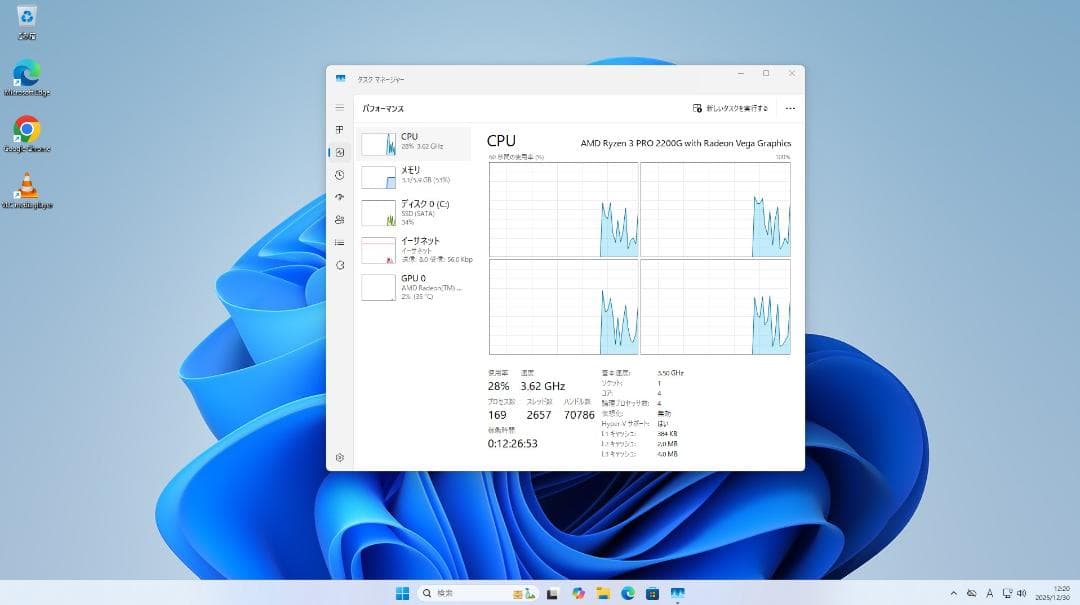This screenshot has height=605, width=1080.
Task: Open the App history page icon
Action: pos(338,175)
